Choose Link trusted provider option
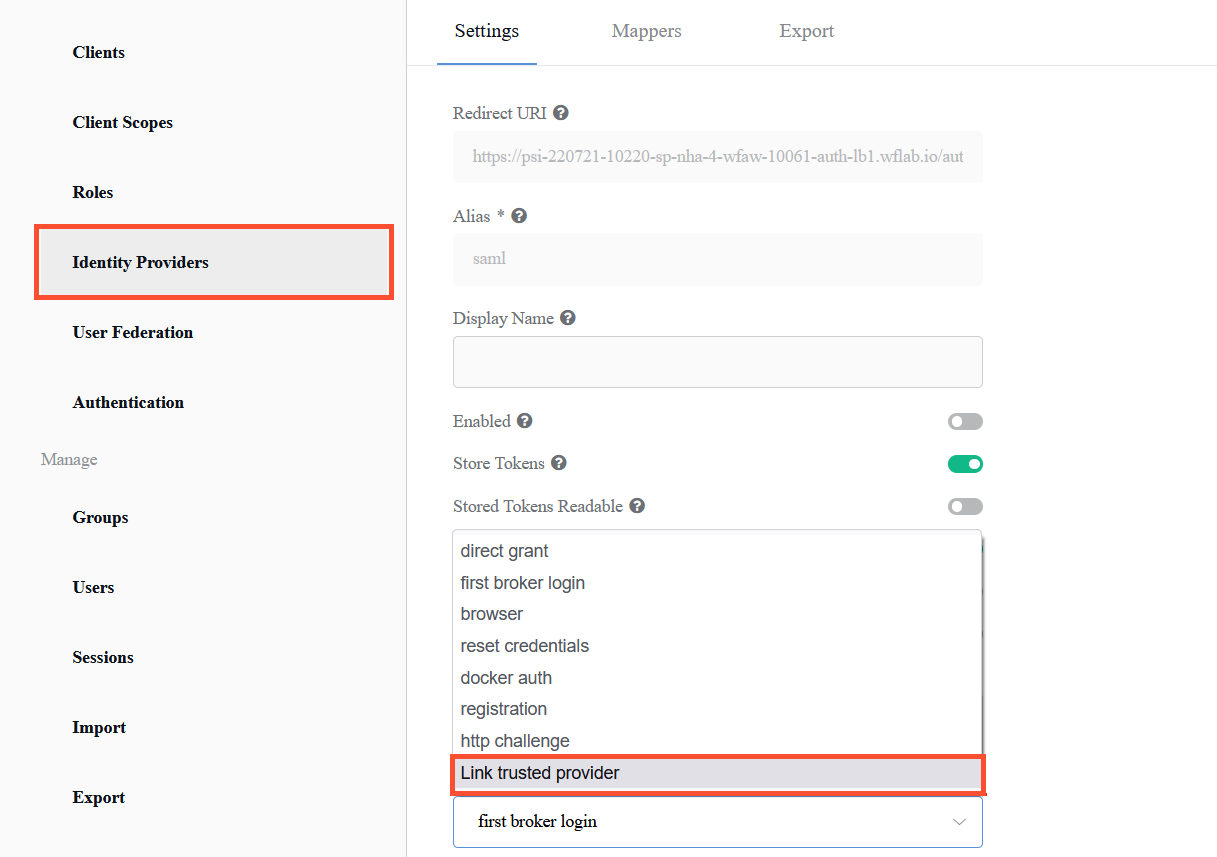The image size is (1217, 857). tap(717, 773)
